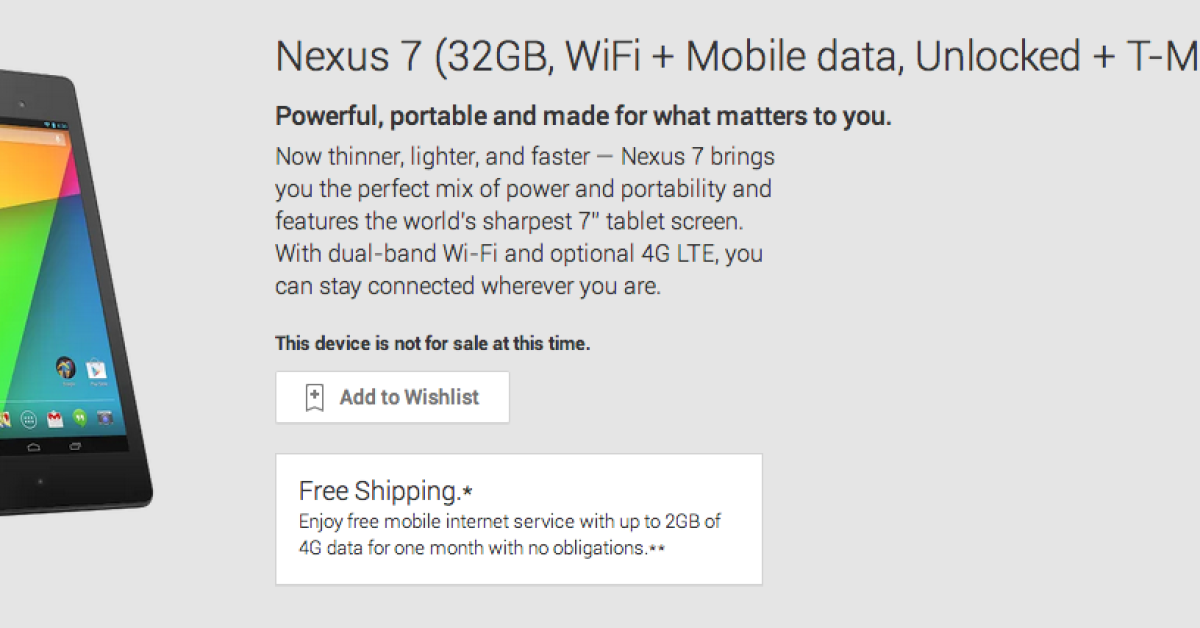The image size is (1200, 628).
Task: Click the bookmark icon beside Add to Wishlist
Action: (314, 397)
